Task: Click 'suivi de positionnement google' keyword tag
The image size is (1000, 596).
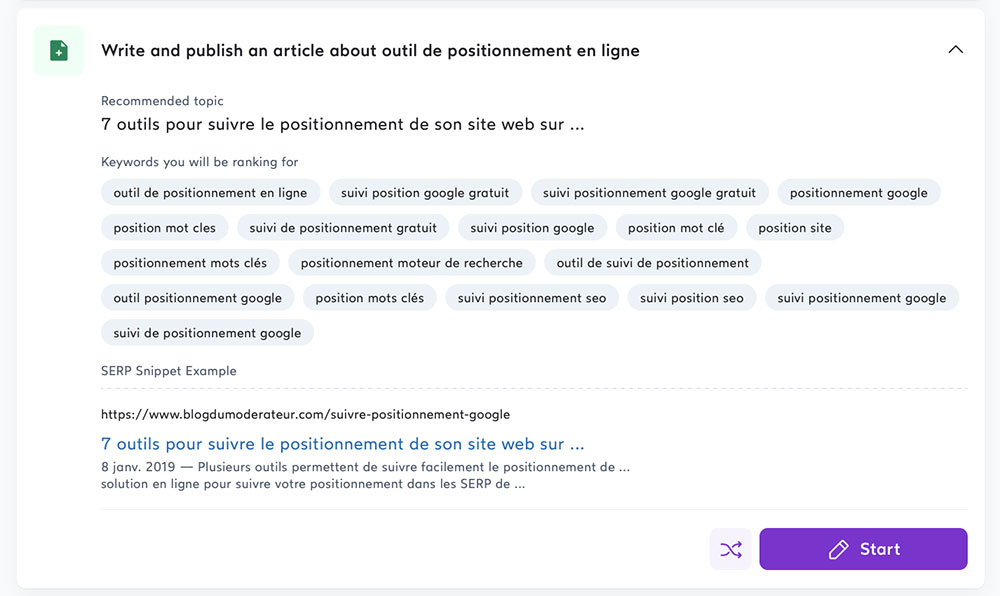Action: (207, 333)
